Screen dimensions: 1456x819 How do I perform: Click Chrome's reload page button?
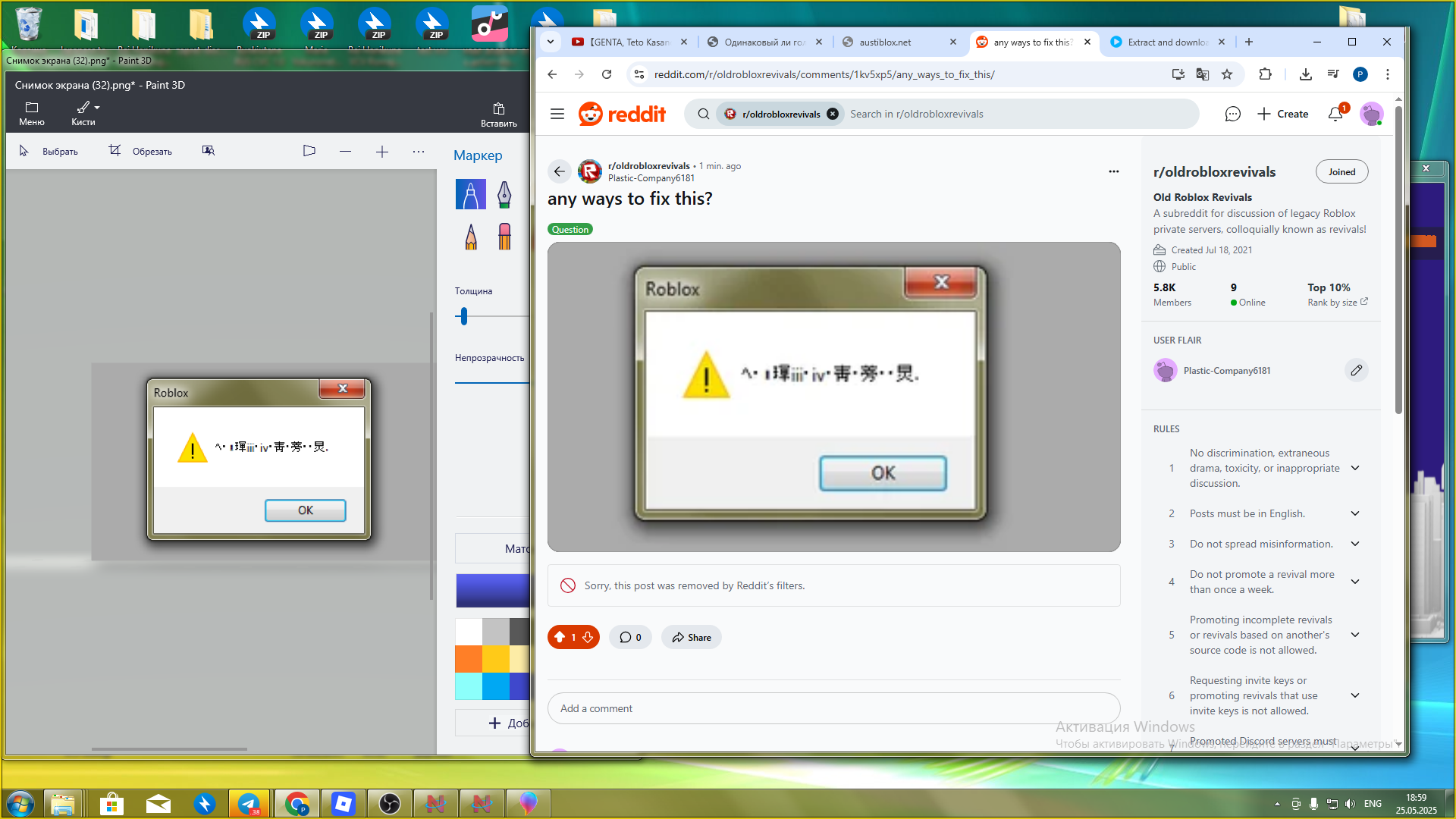[607, 74]
